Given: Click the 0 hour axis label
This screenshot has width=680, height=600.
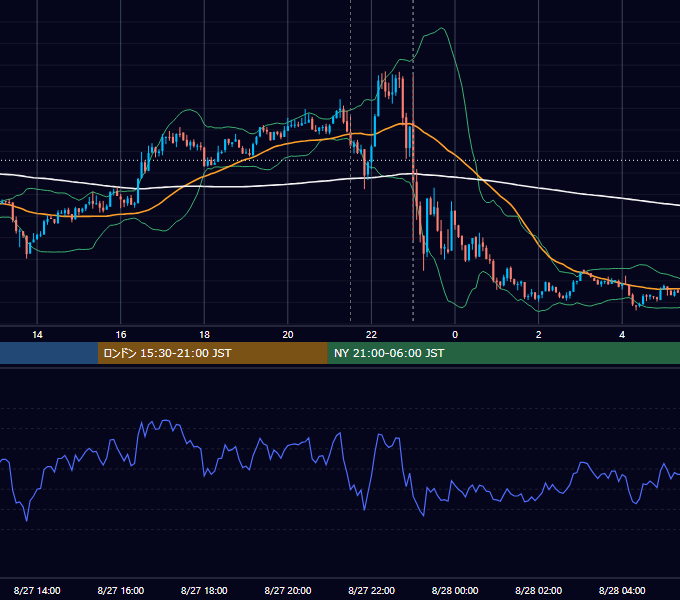Looking at the screenshot, I should [x=455, y=335].
